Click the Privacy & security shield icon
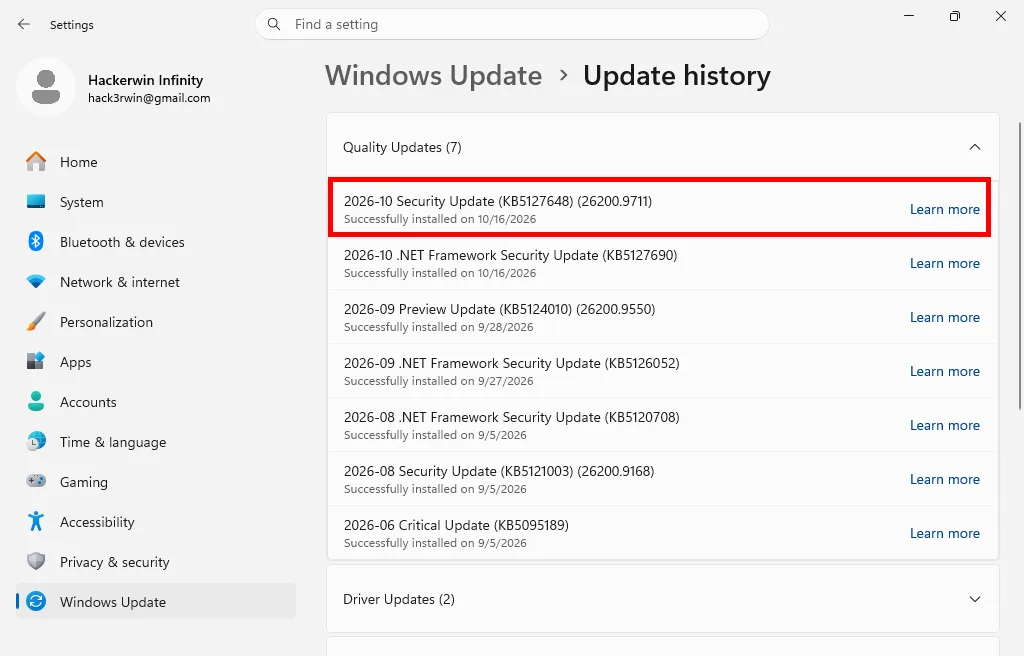The width and height of the screenshot is (1024, 656). pyautogui.click(x=36, y=561)
